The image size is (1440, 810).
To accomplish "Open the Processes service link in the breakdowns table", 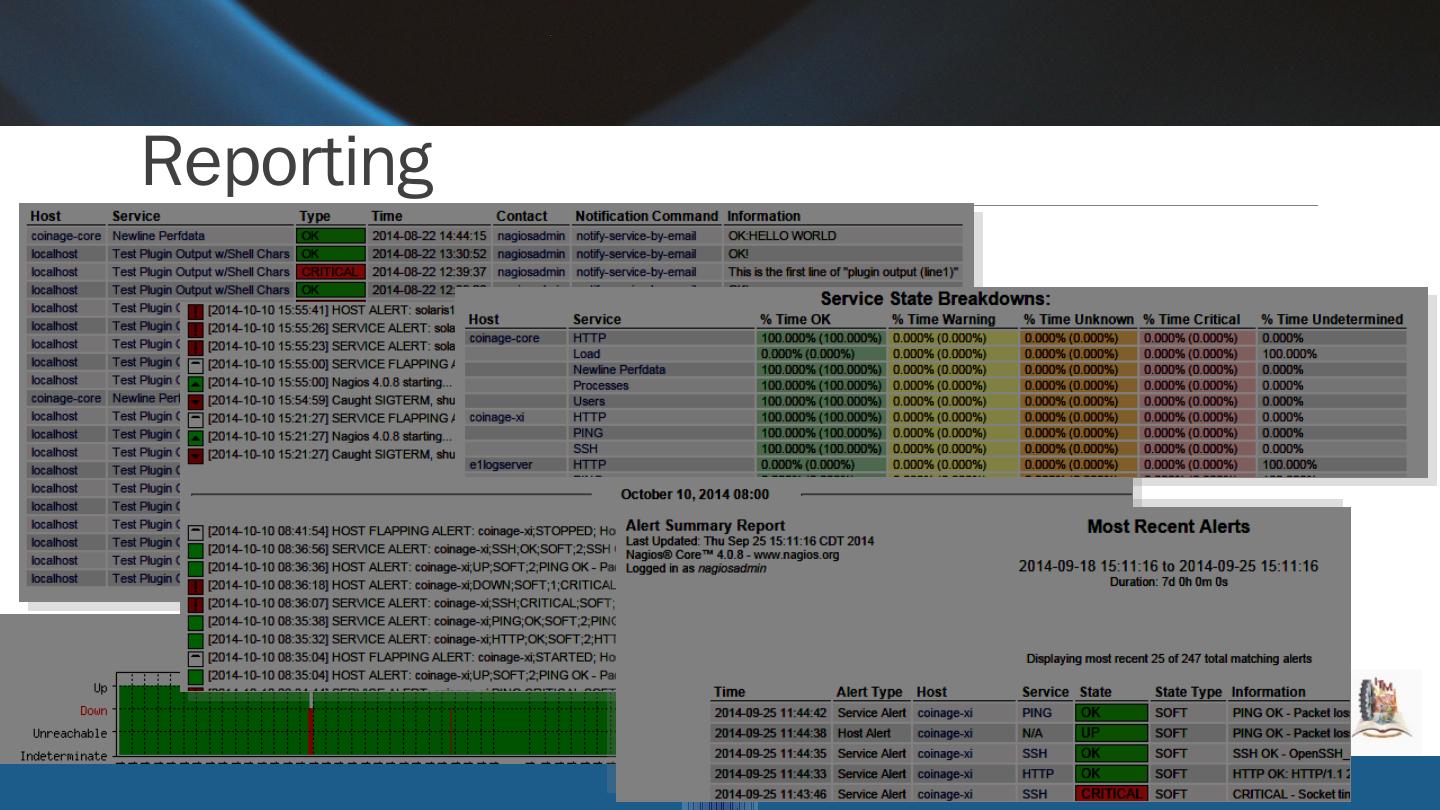I will (601, 386).
